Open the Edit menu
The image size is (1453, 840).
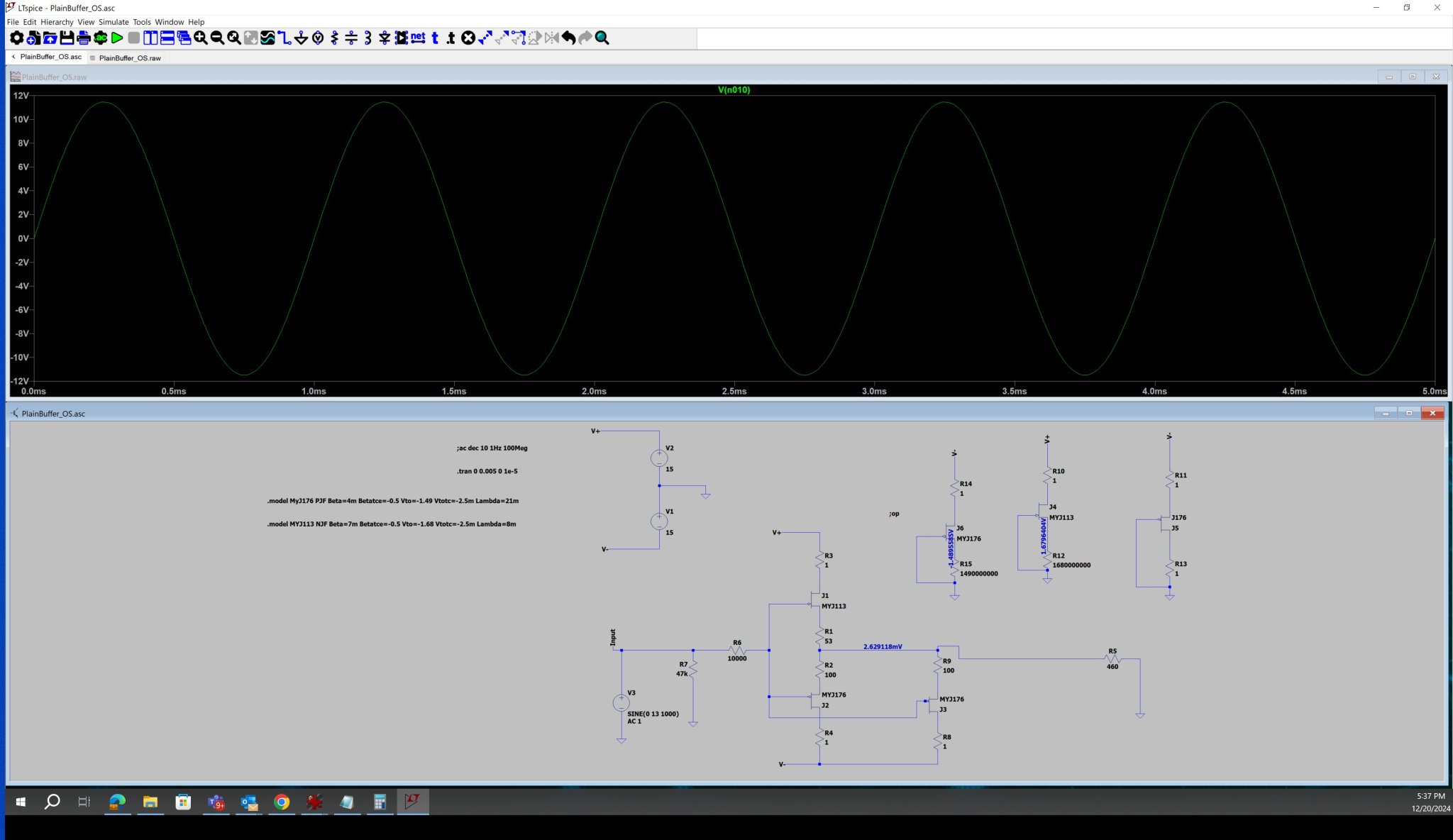30,22
